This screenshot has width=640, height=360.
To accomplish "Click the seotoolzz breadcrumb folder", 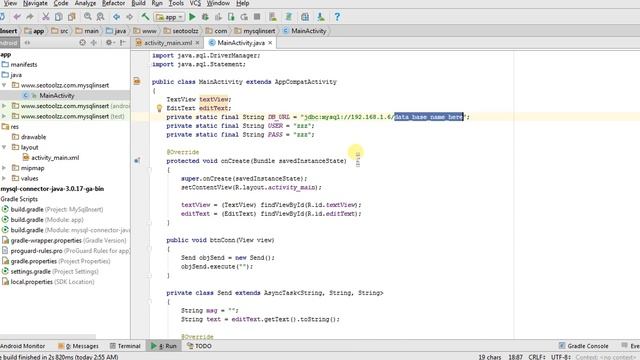I will click(181, 31).
